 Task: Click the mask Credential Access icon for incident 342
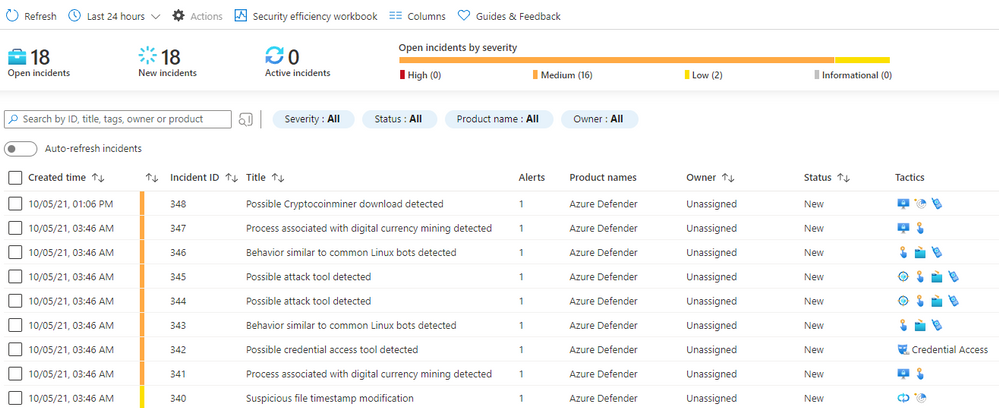point(902,349)
